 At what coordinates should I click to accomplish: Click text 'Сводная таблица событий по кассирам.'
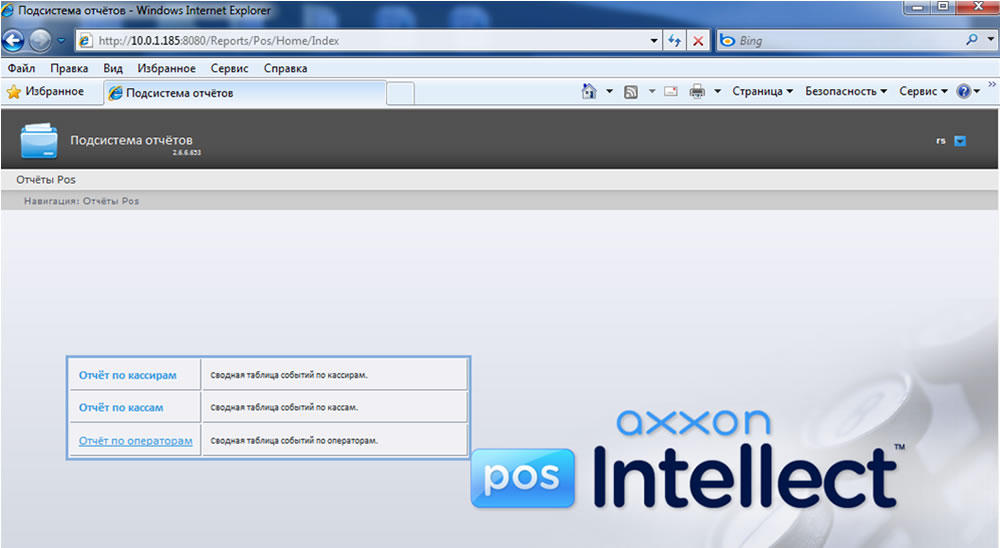(x=289, y=375)
